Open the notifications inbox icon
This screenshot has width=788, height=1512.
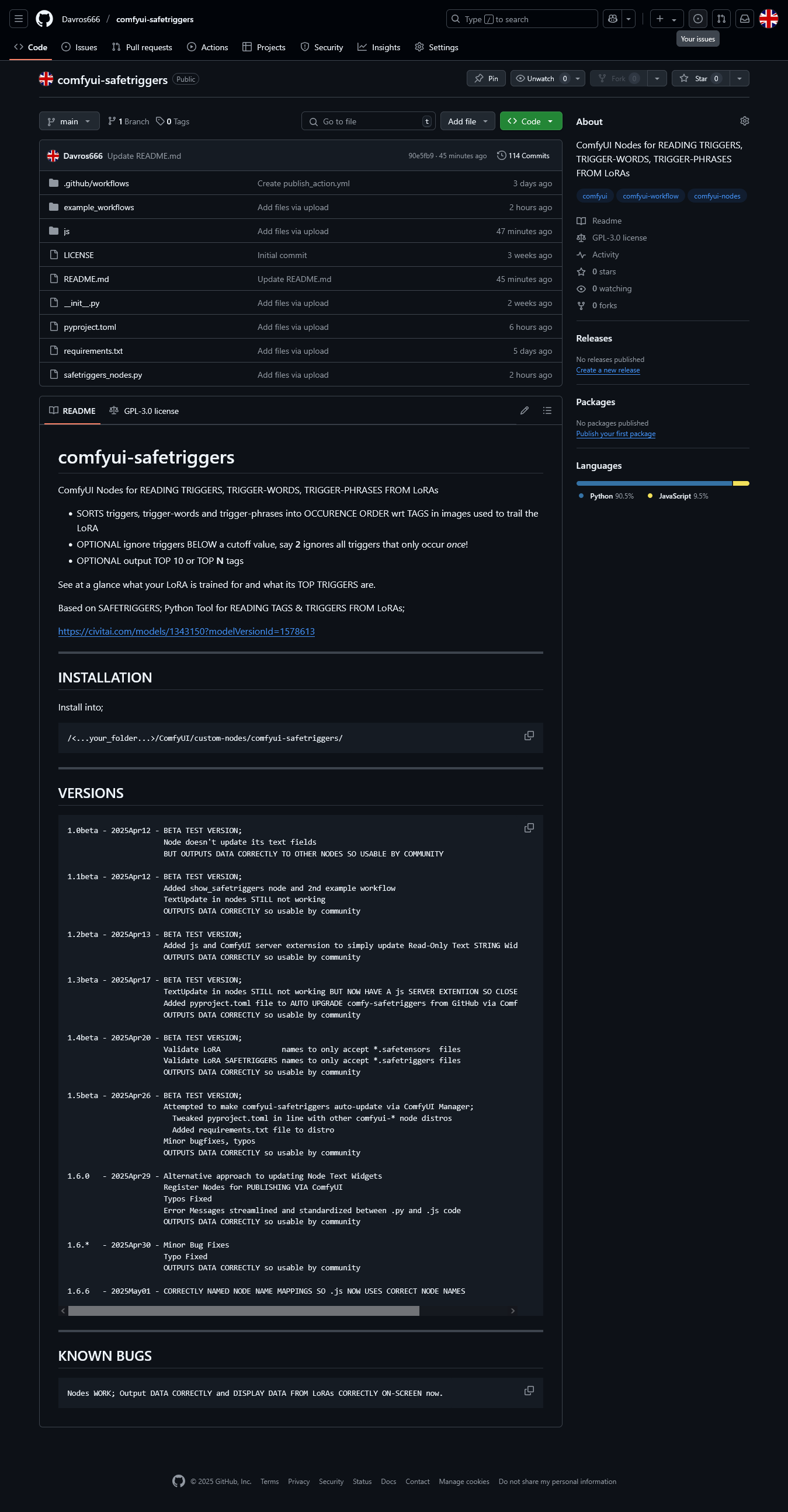coord(744,19)
